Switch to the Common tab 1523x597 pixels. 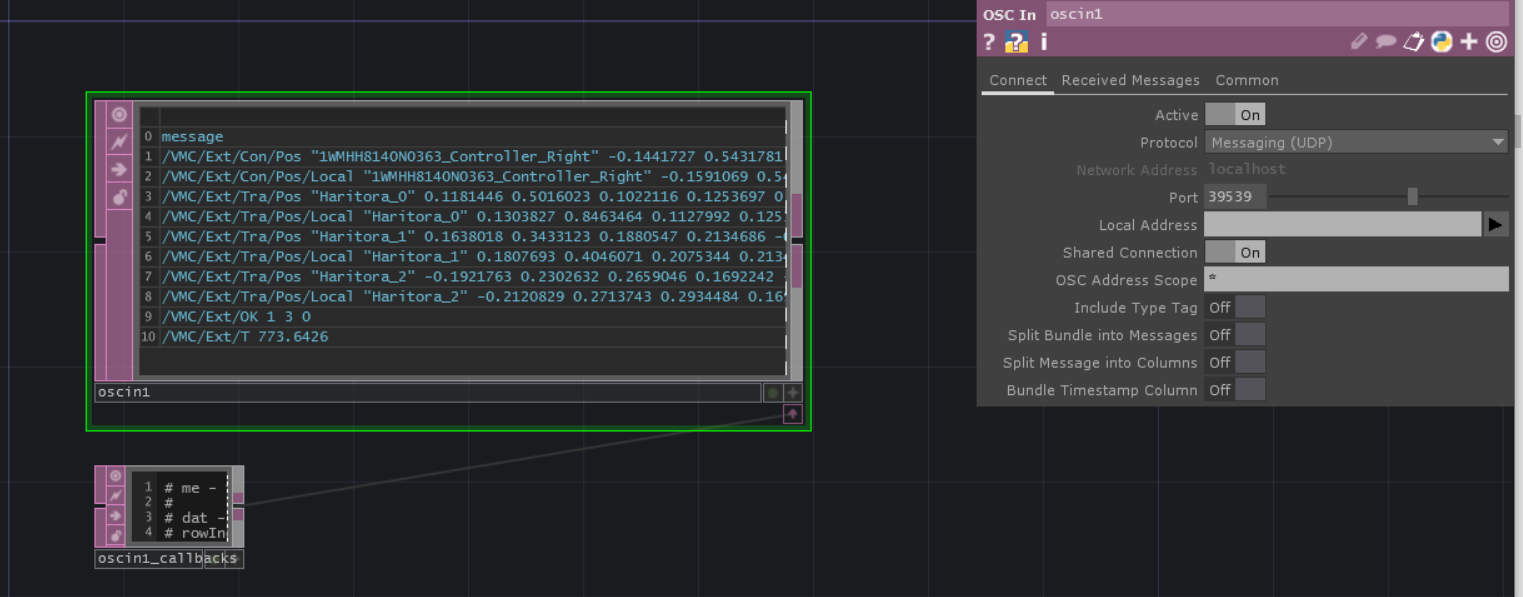(x=1247, y=80)
